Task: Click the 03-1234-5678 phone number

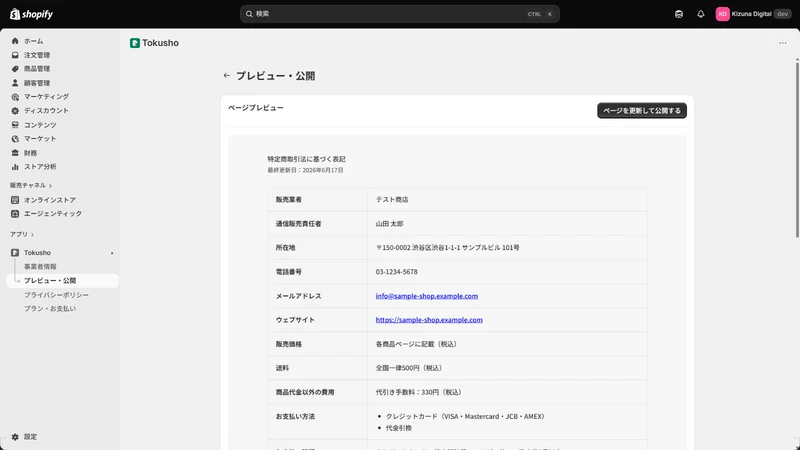Action: (x=396, y=272)
